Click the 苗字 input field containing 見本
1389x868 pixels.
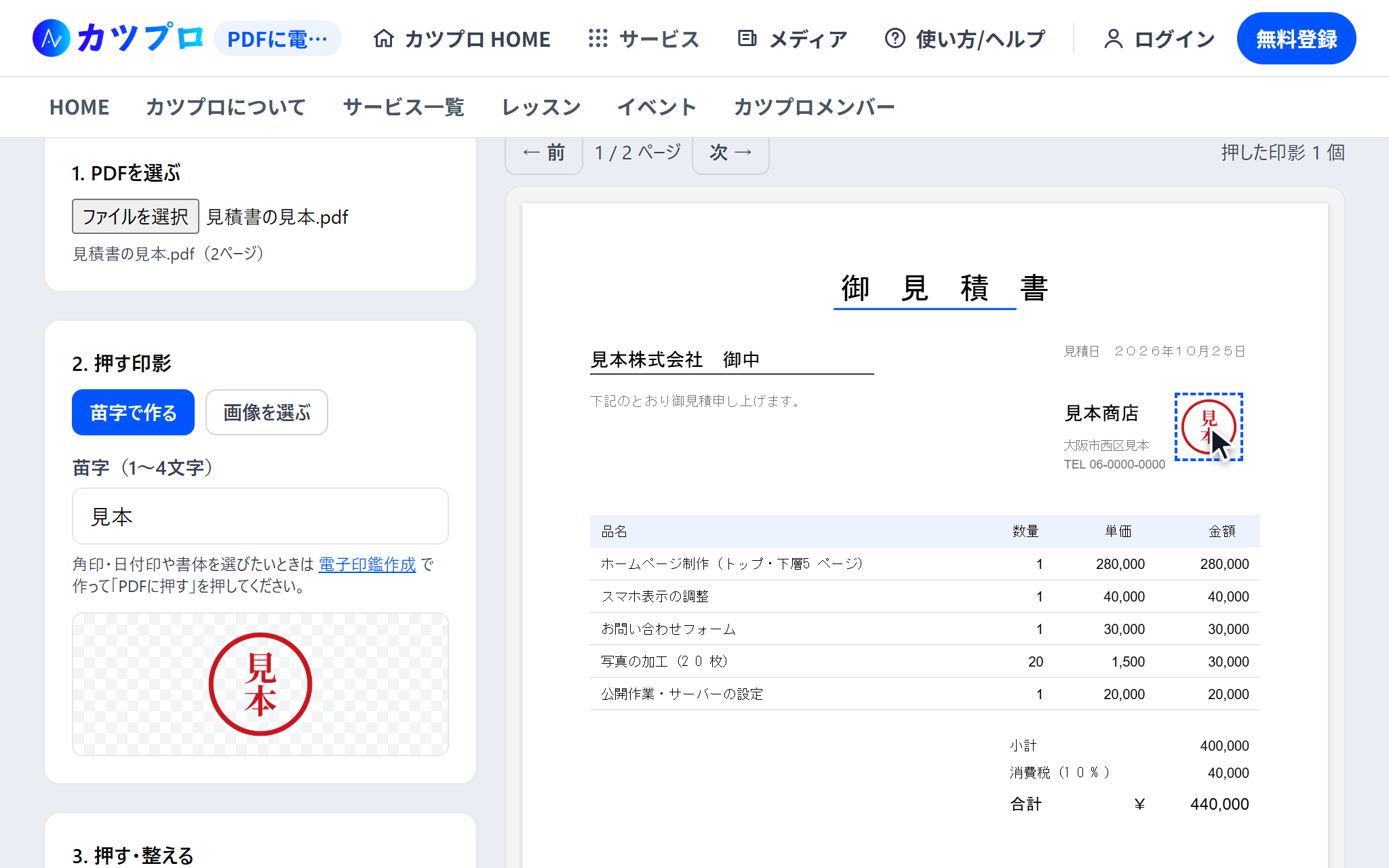(x=260, y=516)
